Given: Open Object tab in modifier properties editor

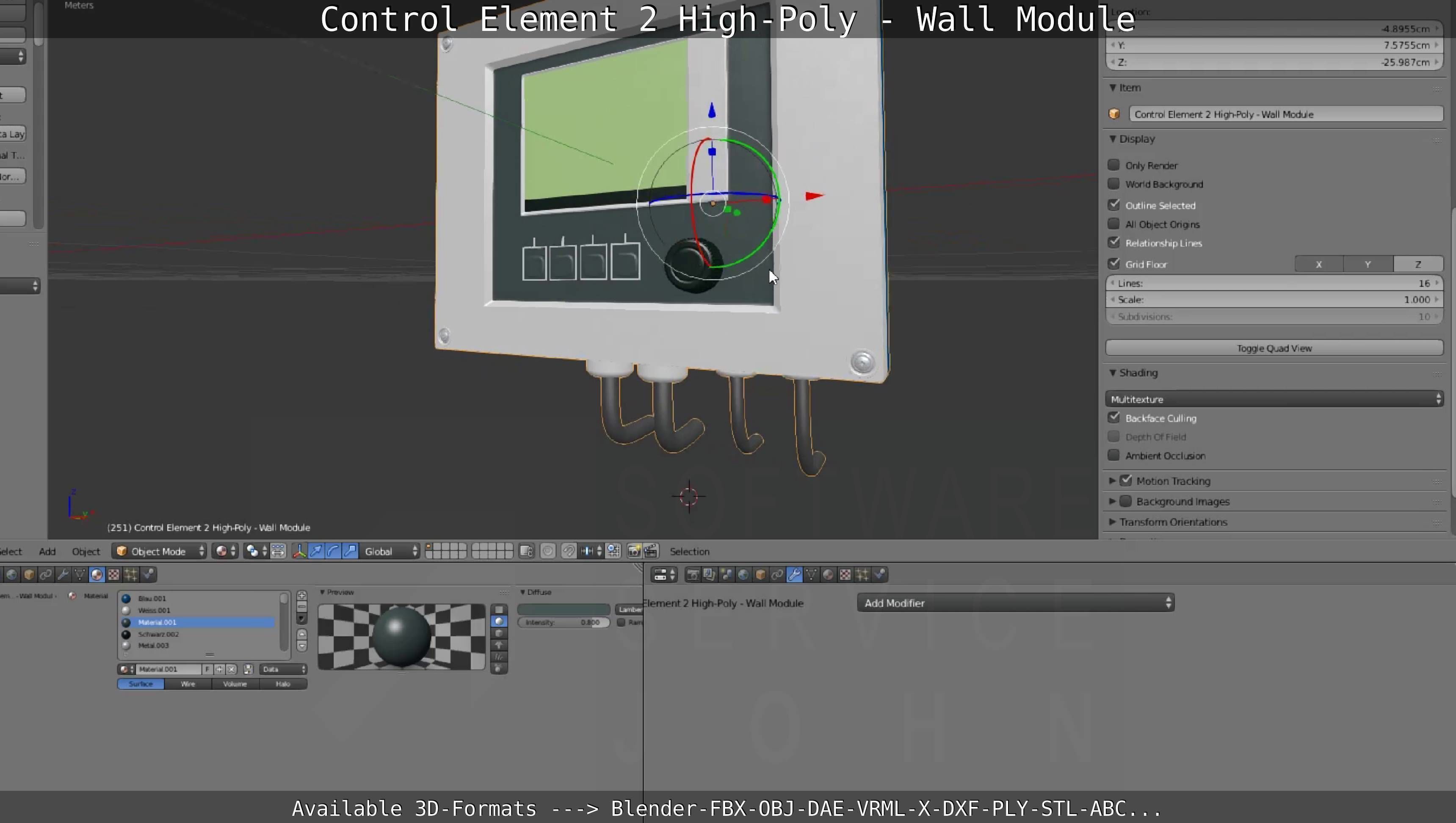Looking at the screenshot, I should (760, 575).
